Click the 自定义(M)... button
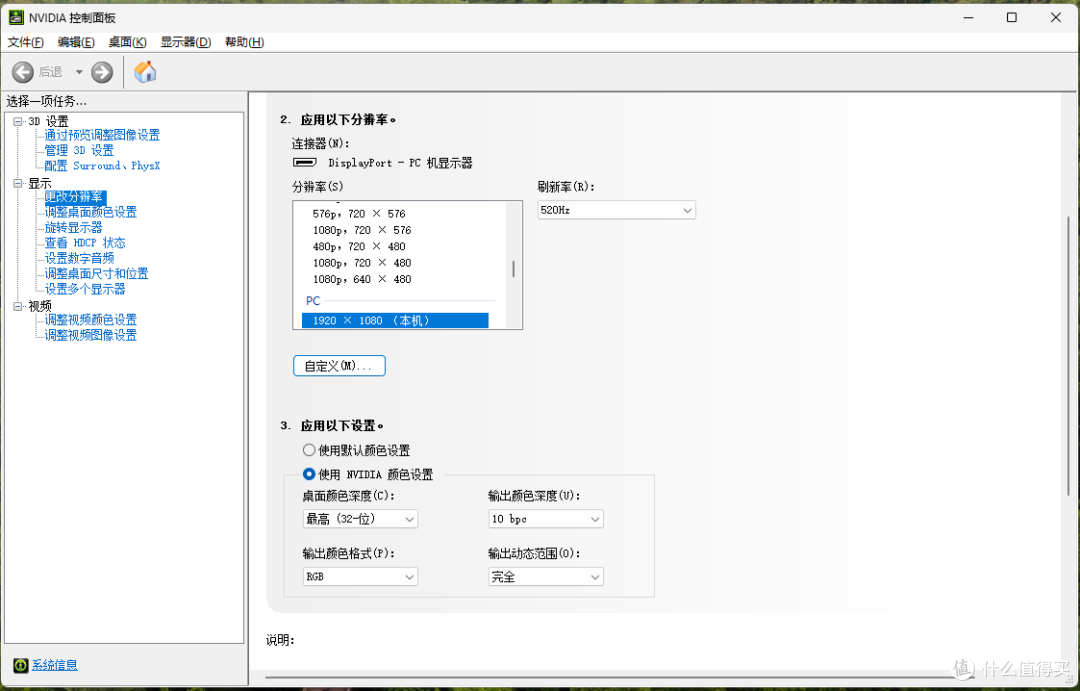This screenshot has width=1080, height=691. click(339, 366)
